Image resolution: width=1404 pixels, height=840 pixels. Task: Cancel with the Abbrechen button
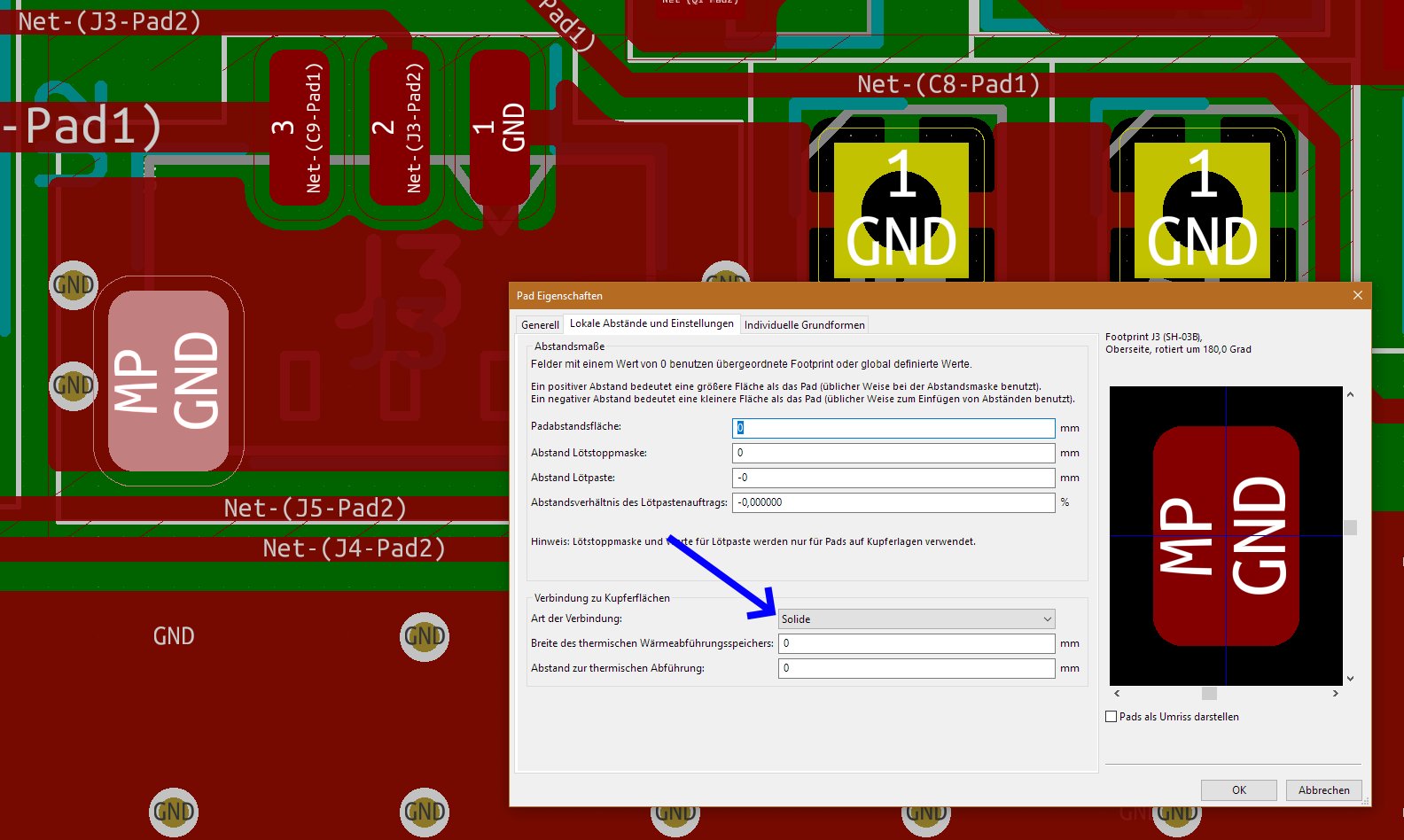[x=1324, y=790]
